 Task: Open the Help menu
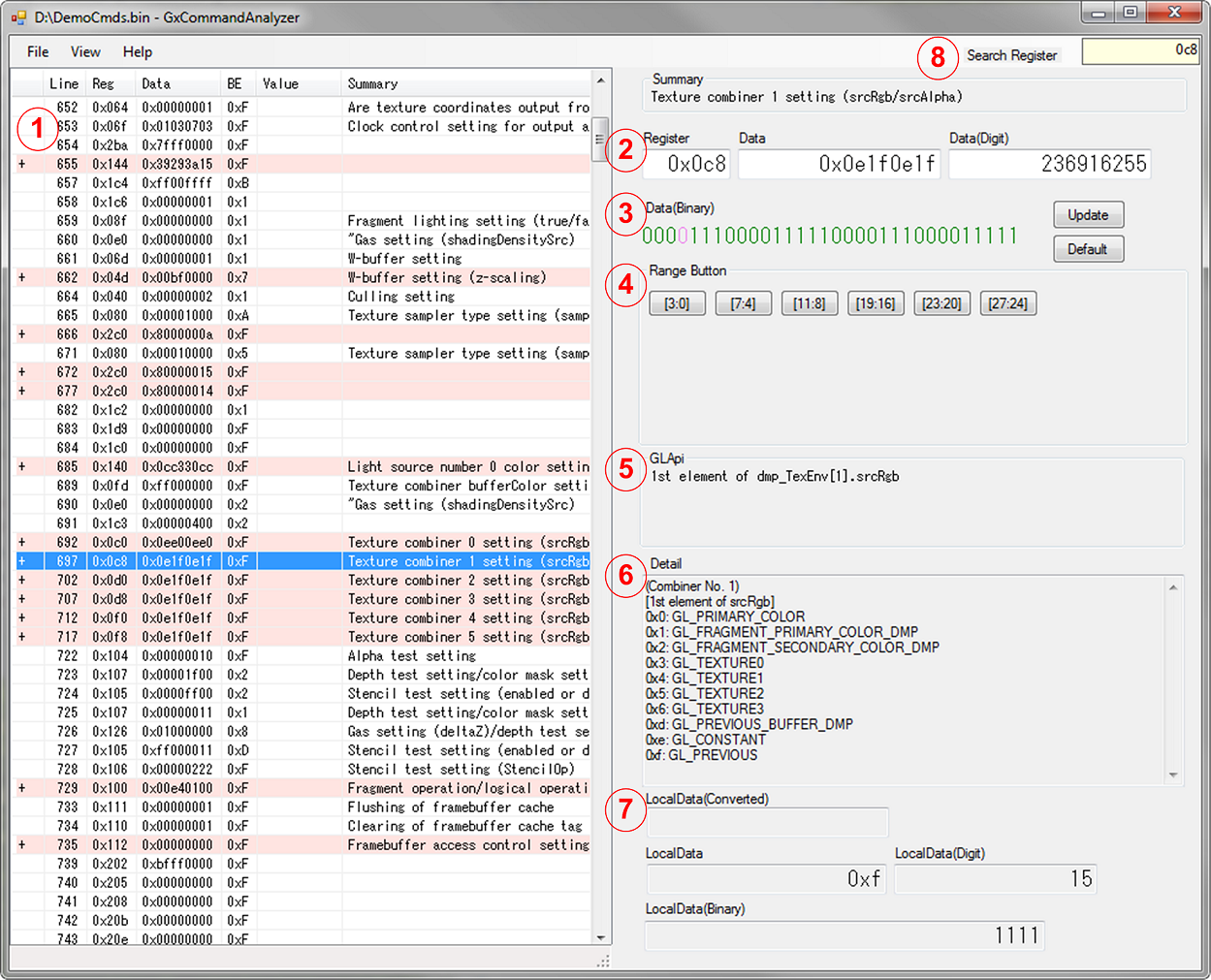point(137,52)
